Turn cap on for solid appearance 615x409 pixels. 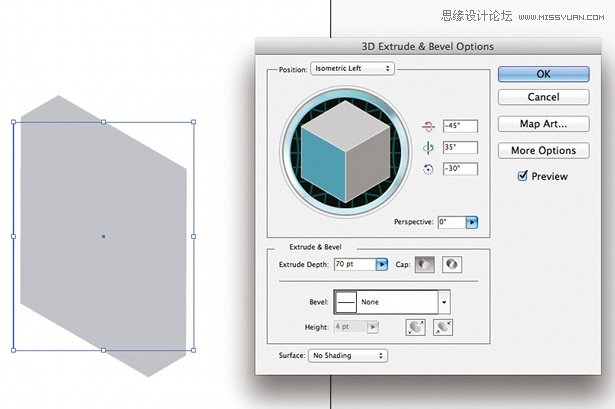pyautogui.click(x=425, y=264)
